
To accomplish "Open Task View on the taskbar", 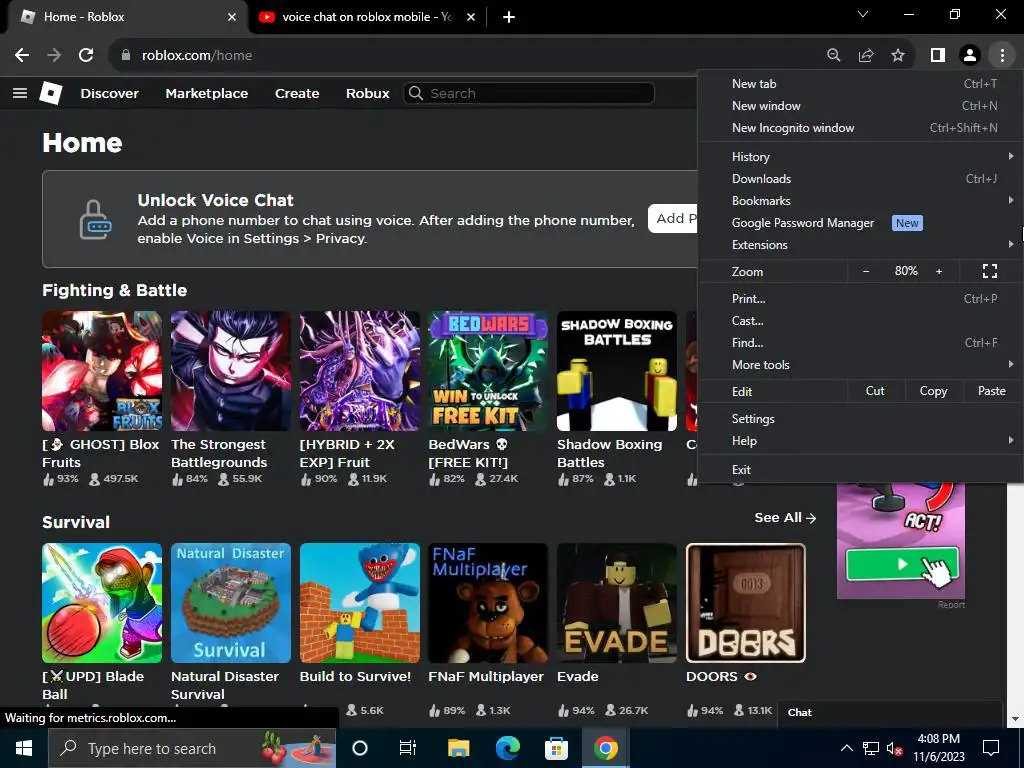I will 408,748.
